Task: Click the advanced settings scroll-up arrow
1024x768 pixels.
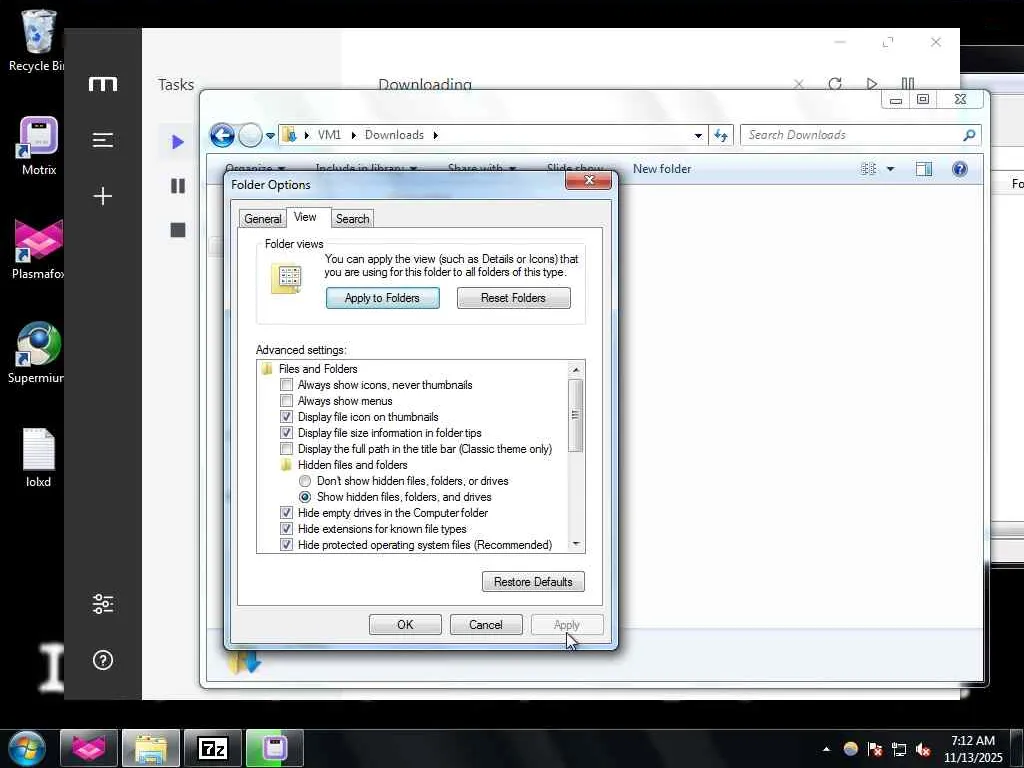Action: coord(575,370)
